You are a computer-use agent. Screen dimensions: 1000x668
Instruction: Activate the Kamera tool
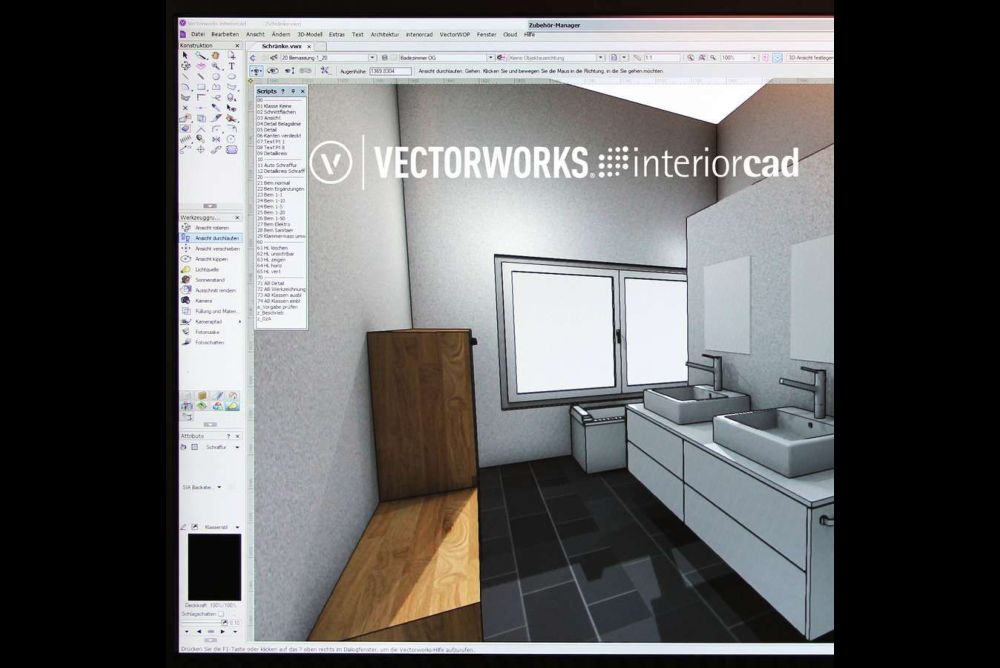[x=204, y=300]
